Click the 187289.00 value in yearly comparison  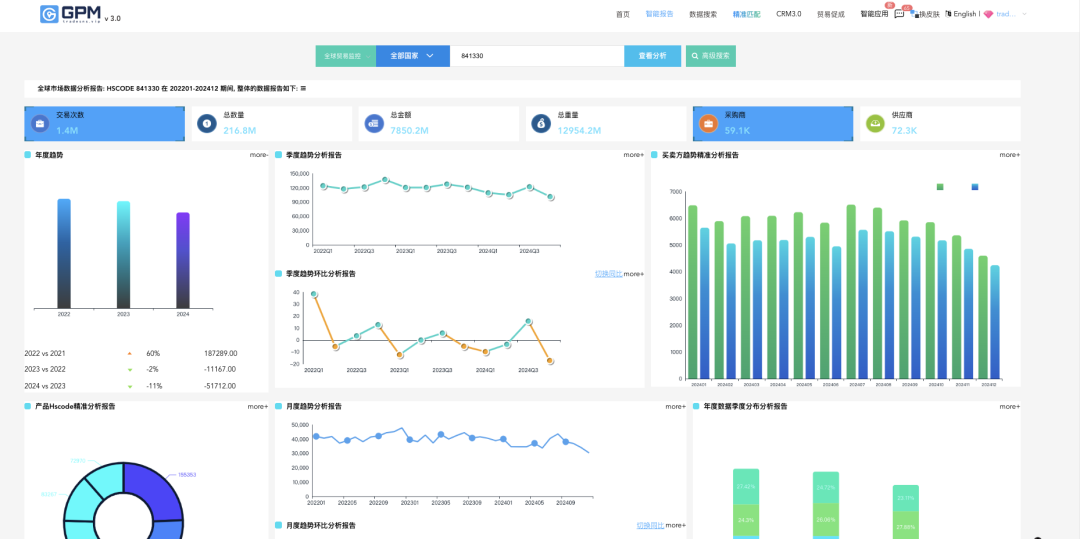pos(220,353)
